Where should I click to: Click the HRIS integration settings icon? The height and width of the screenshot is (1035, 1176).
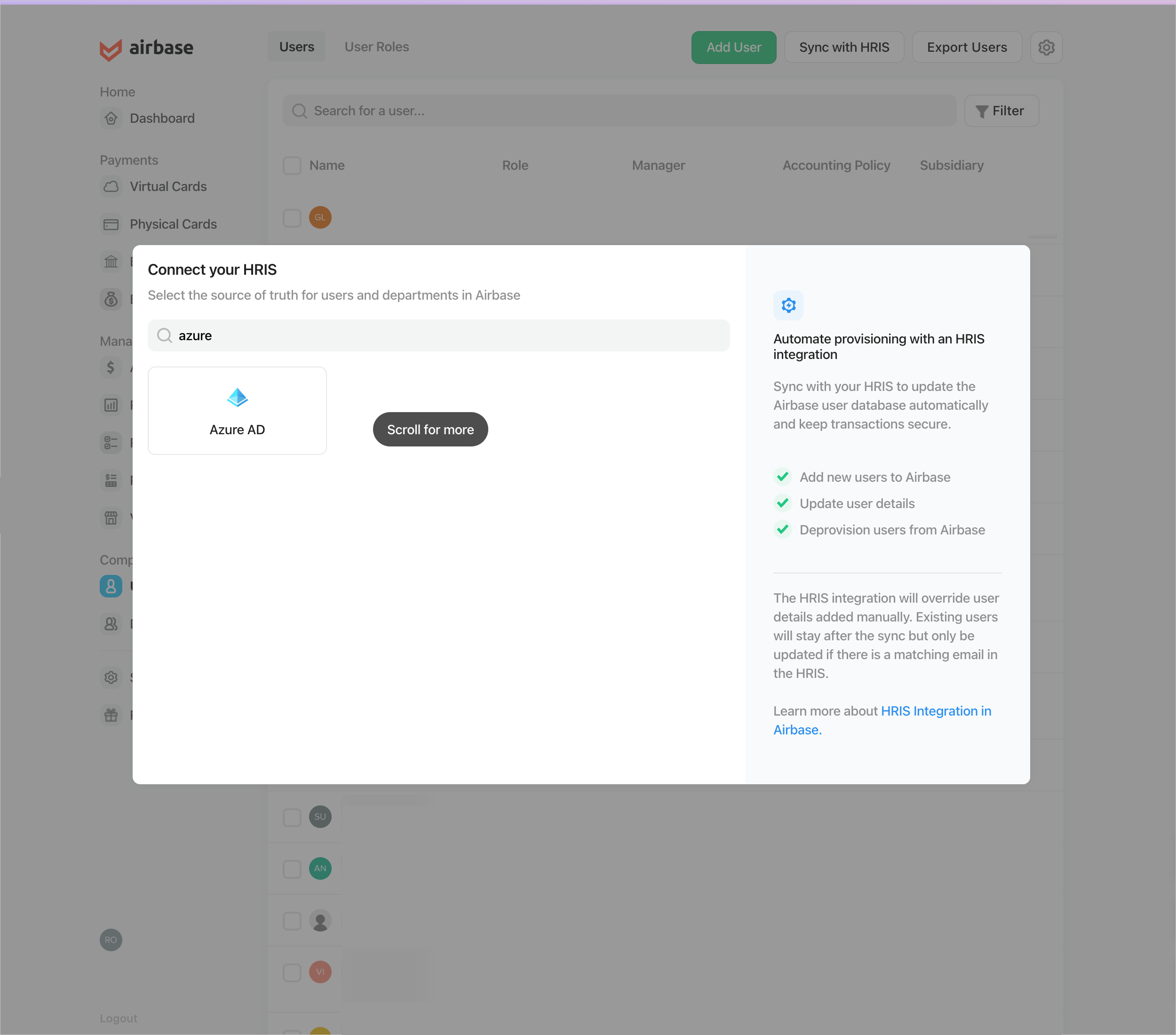[x=789, y=305]
